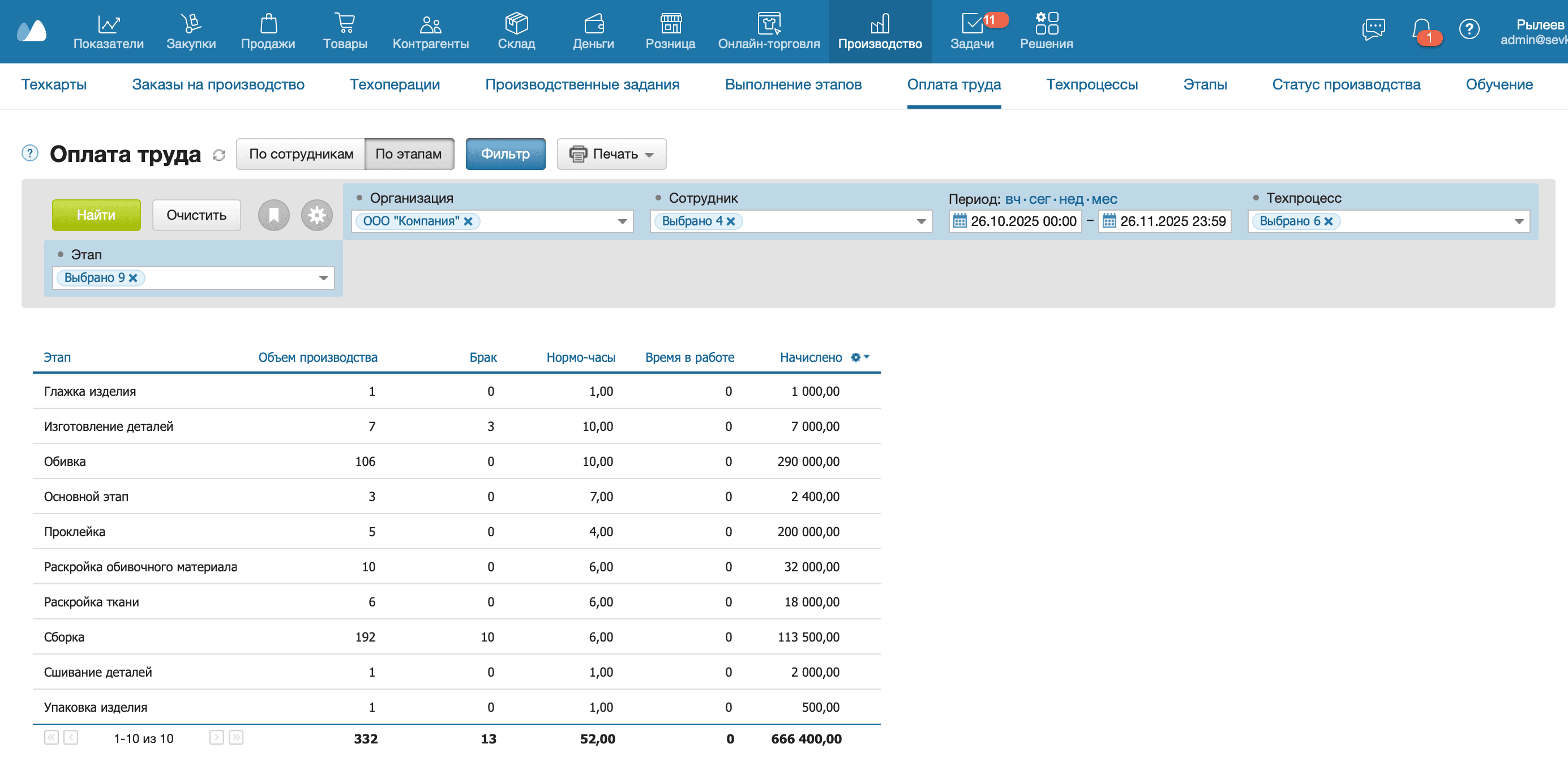Image resolution: width=1568 pixels, height=778 pixels.
Task: Click the help question mark in header
Action: (1469, 29)
